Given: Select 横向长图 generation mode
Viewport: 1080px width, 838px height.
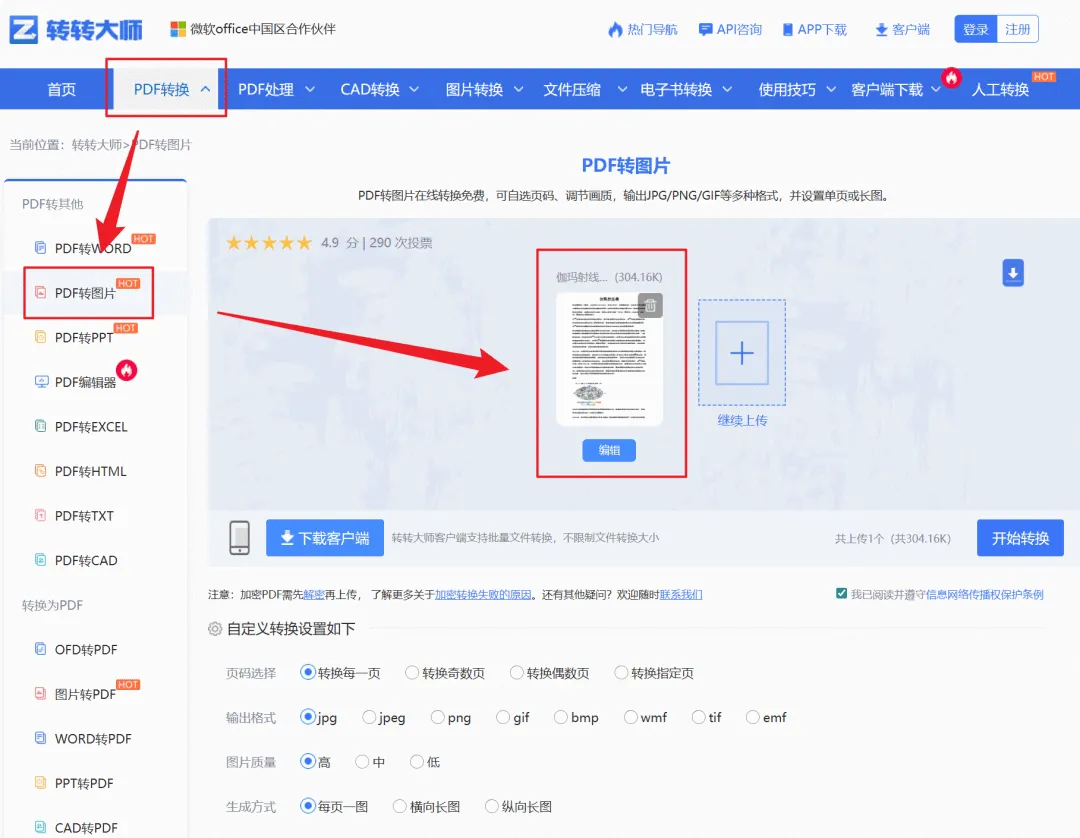Looking at the screenshot, I should point(399,806).
